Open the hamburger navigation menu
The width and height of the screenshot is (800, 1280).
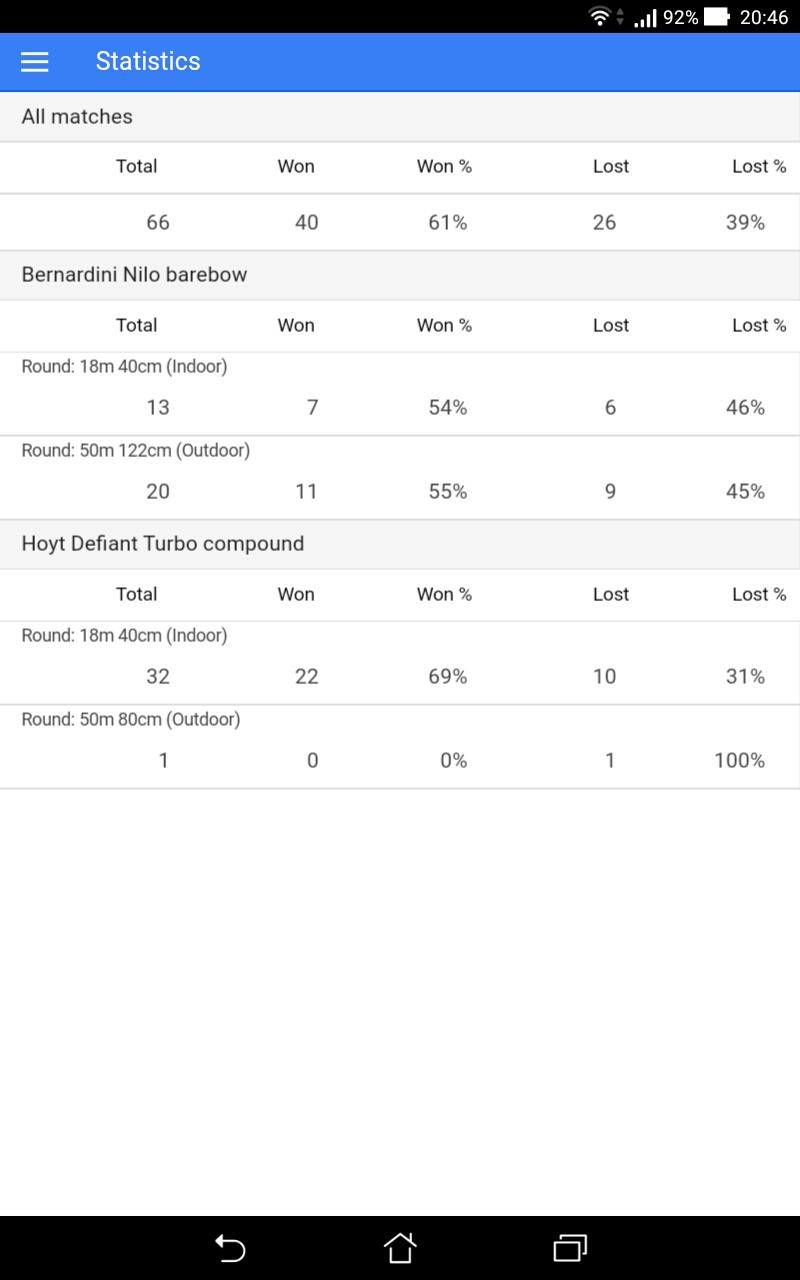(35, 61)
